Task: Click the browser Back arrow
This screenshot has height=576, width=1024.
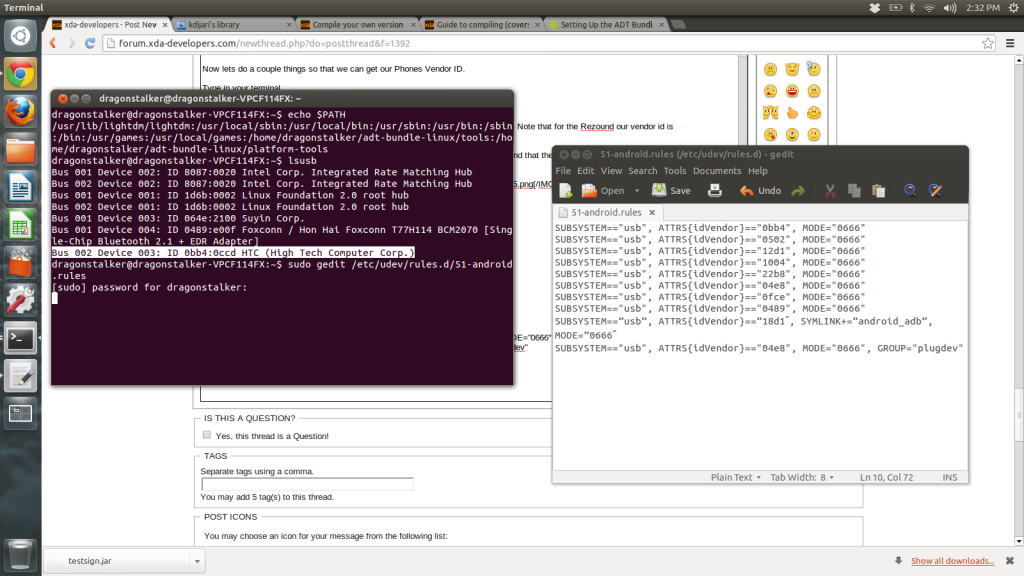Action: [x=54, y=43]
